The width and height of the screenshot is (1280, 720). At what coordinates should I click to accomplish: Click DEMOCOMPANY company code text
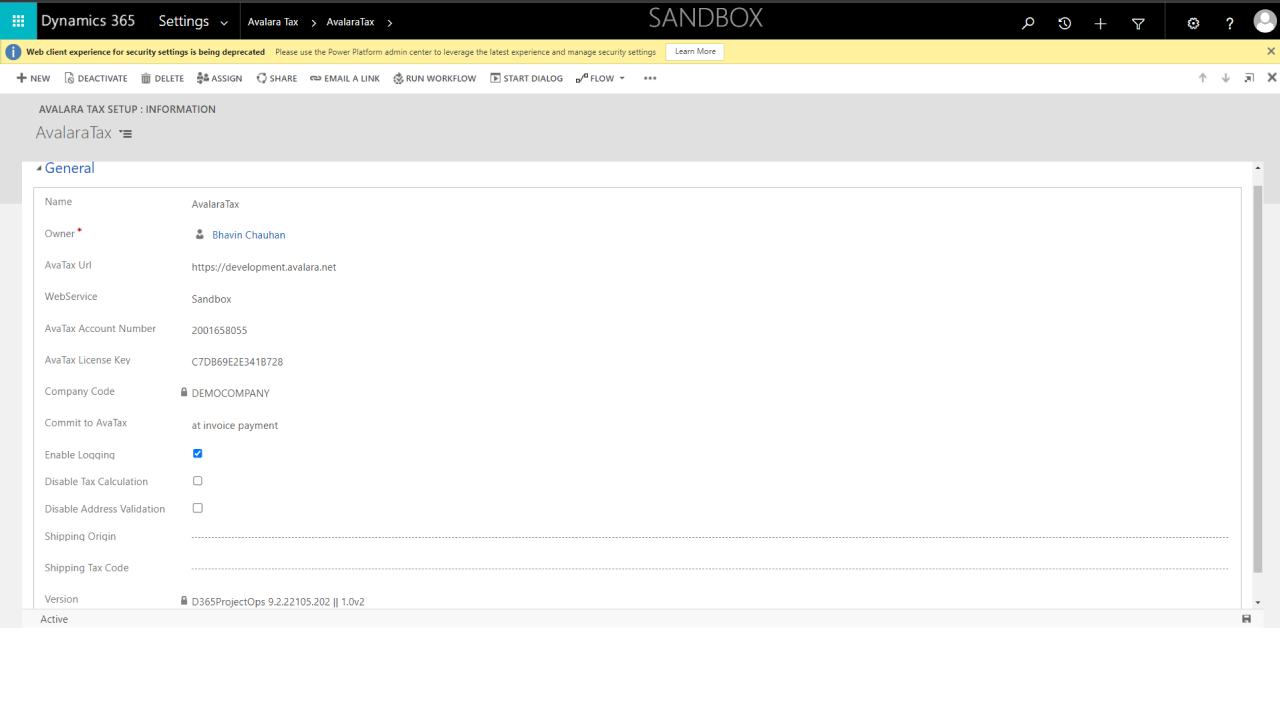pyautogui.click(x=230, y=393)
